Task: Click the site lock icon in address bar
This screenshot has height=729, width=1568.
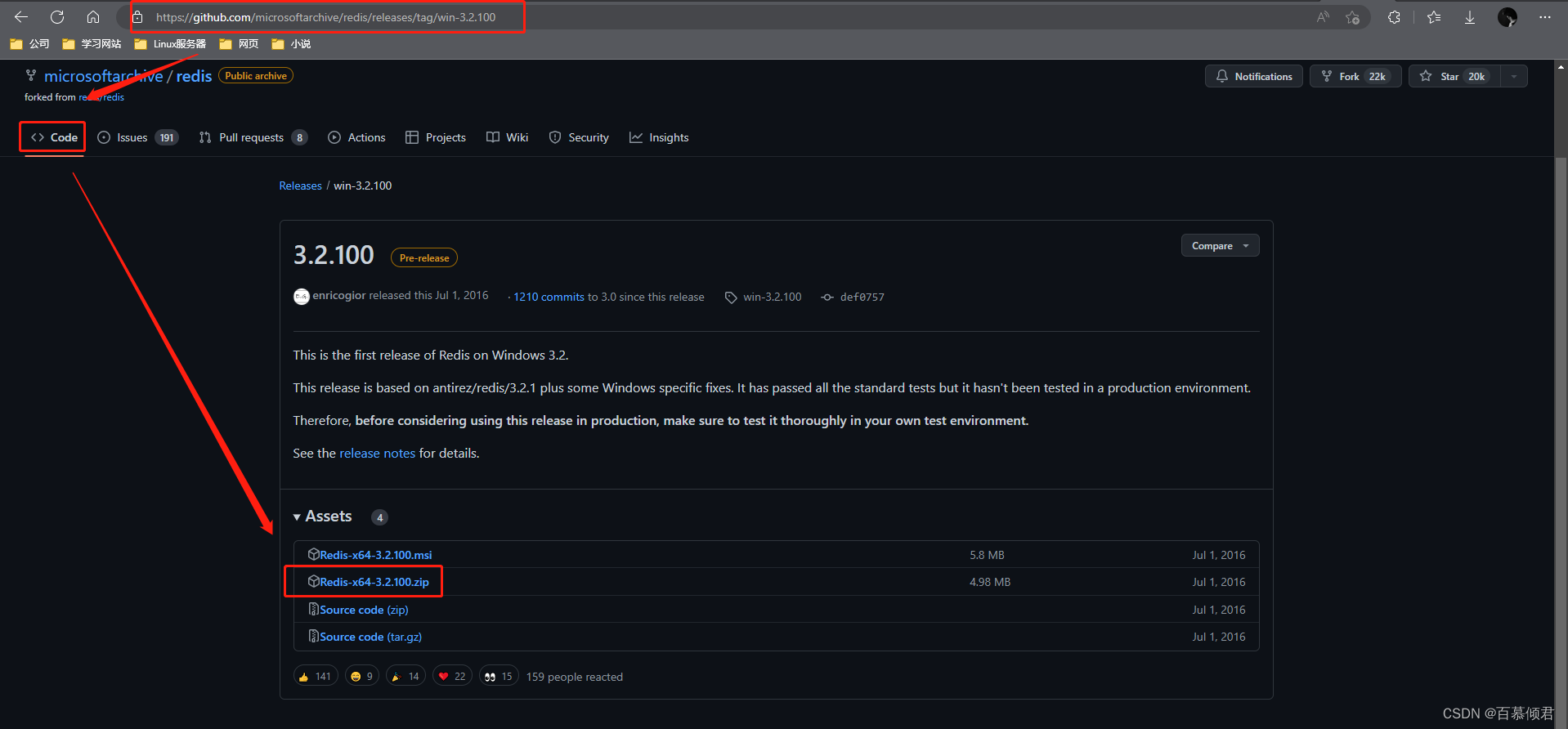Action: [137, 16]
